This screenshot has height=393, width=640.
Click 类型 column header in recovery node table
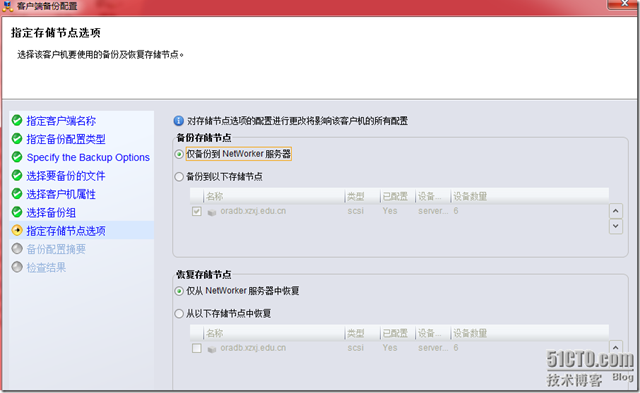(362, 333)
